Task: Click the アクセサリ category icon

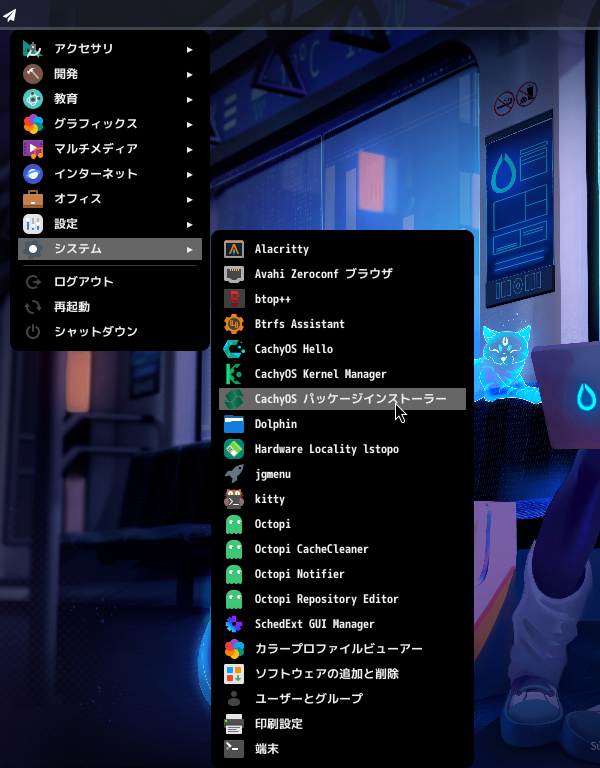Action: (33, 49)
